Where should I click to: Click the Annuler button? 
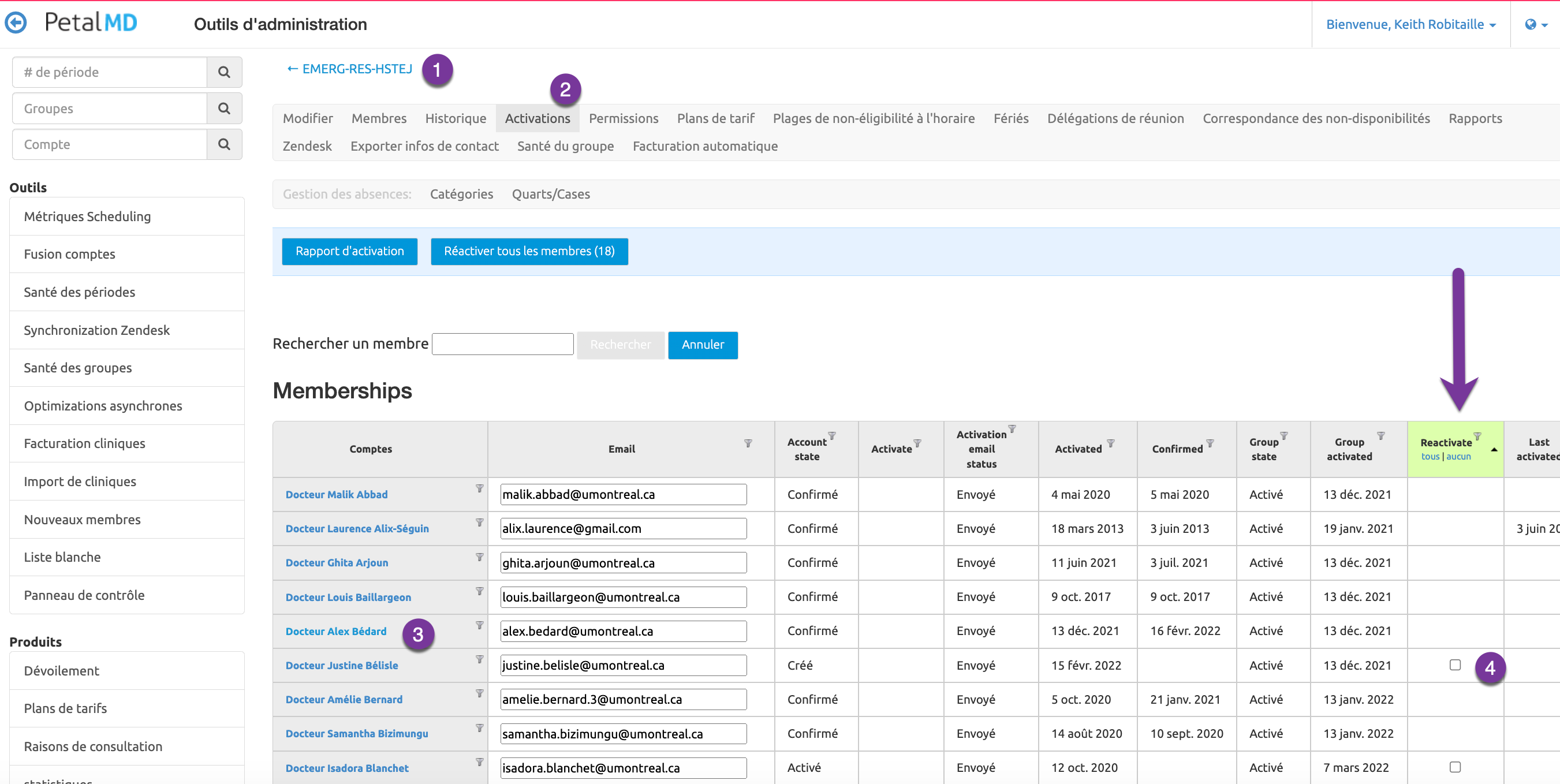coord(703,345)
